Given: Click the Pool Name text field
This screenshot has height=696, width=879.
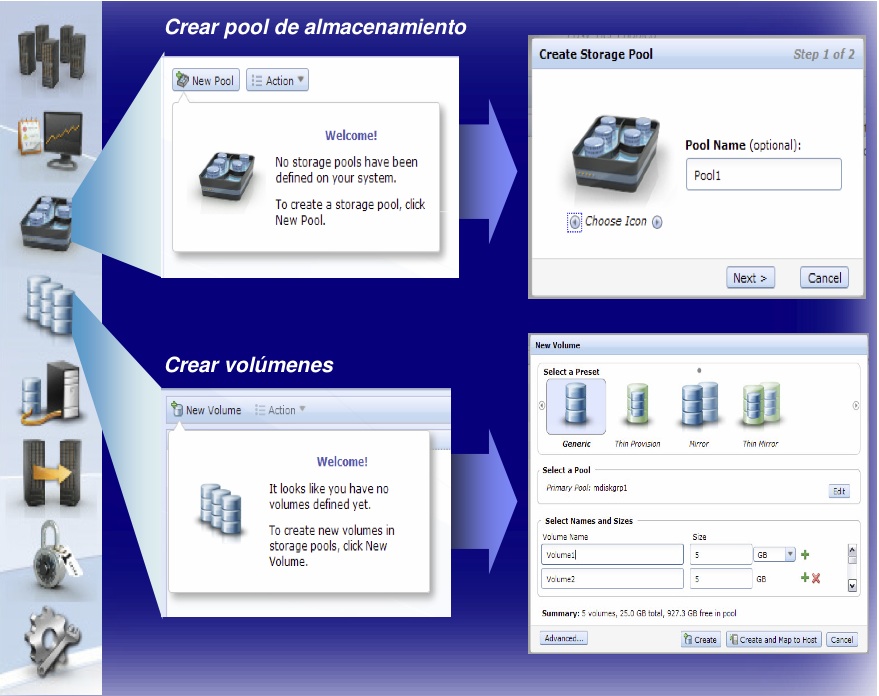Looking at the screenshot, I should coord(763,175).
